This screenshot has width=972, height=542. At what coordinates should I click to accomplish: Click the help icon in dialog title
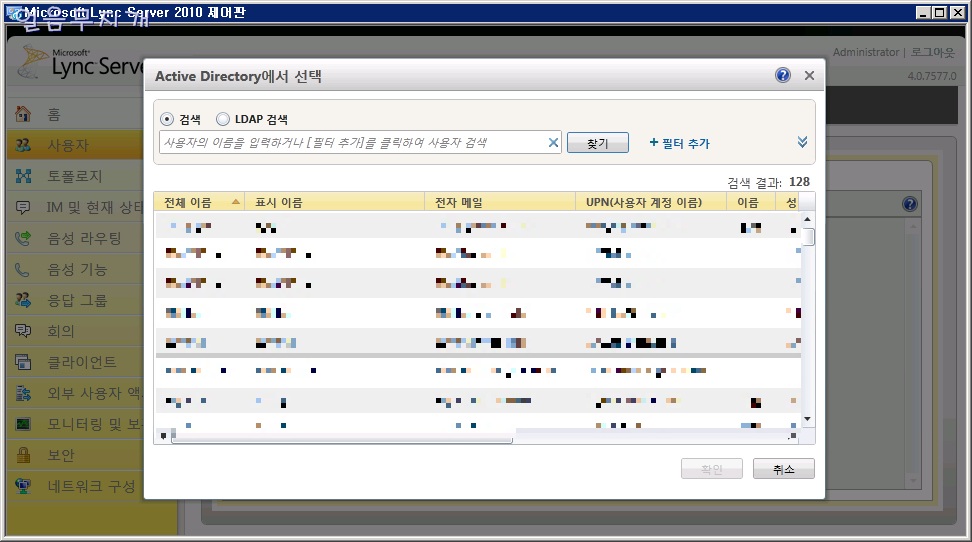click(783, 75)
